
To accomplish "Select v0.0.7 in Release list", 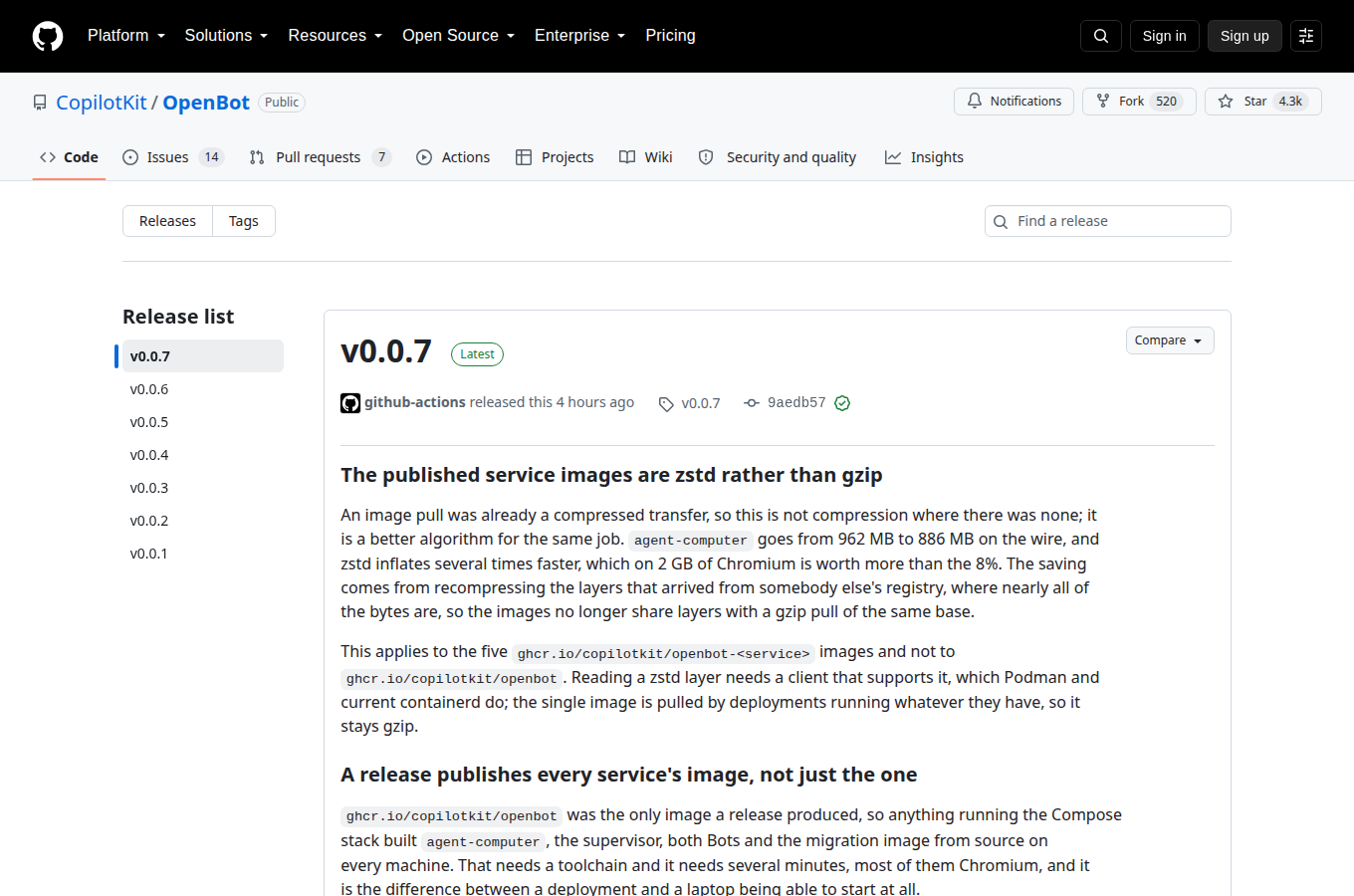I will 203,356.
